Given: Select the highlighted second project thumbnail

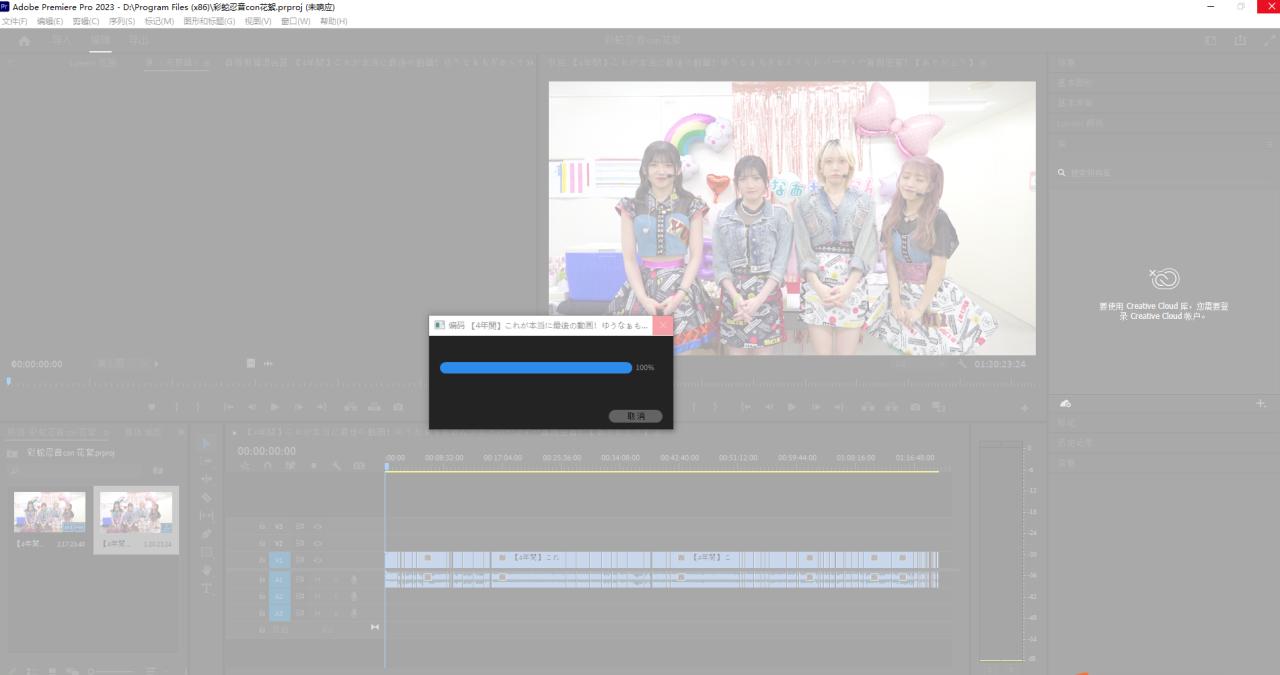Looking at the screenshot, I should pos(136,512).
